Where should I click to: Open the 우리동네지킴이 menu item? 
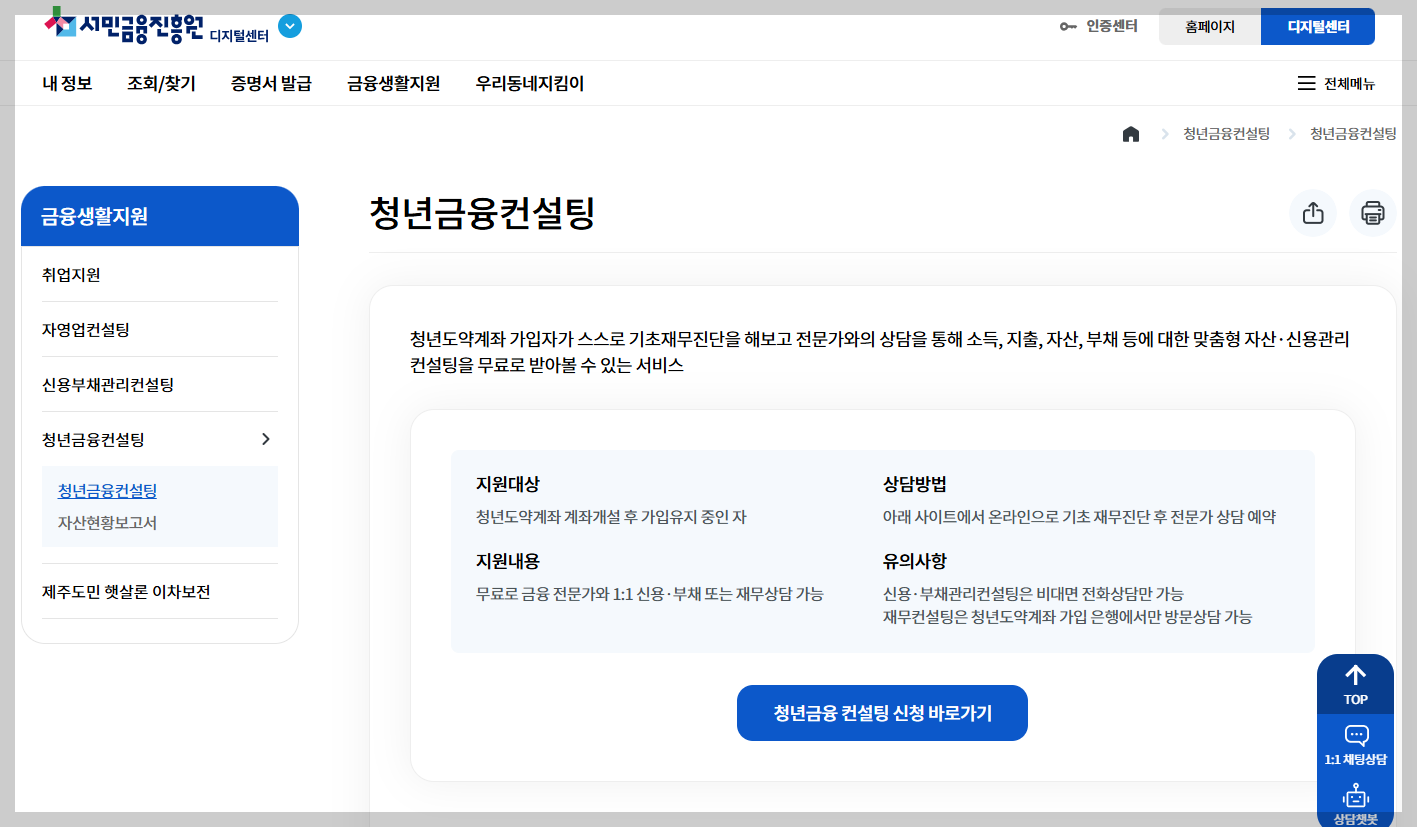pyautogui.click(x=531, y=83)
